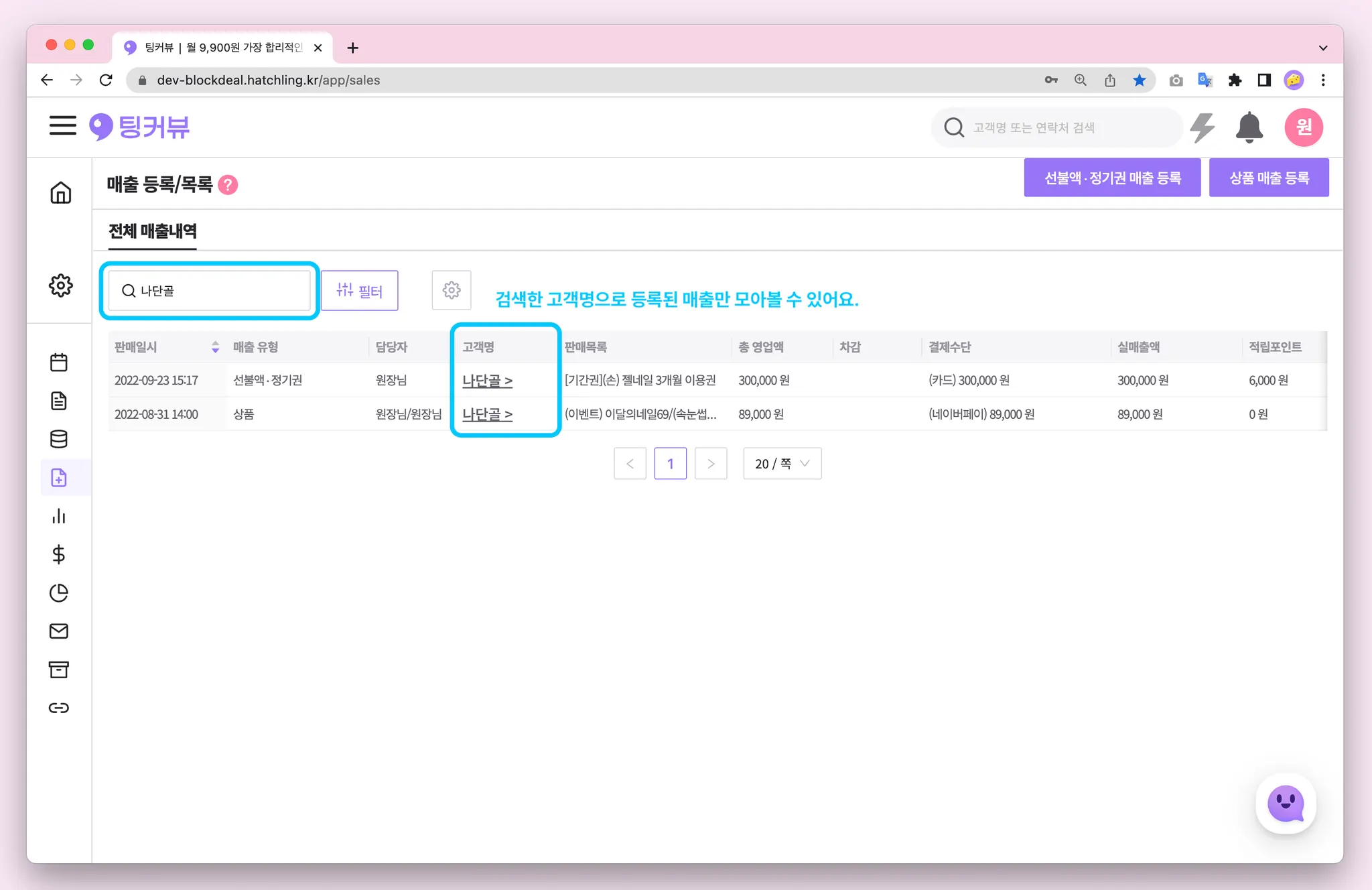
Task: Click the lightning bolt quick action icon
Action: pos(1202,127)
